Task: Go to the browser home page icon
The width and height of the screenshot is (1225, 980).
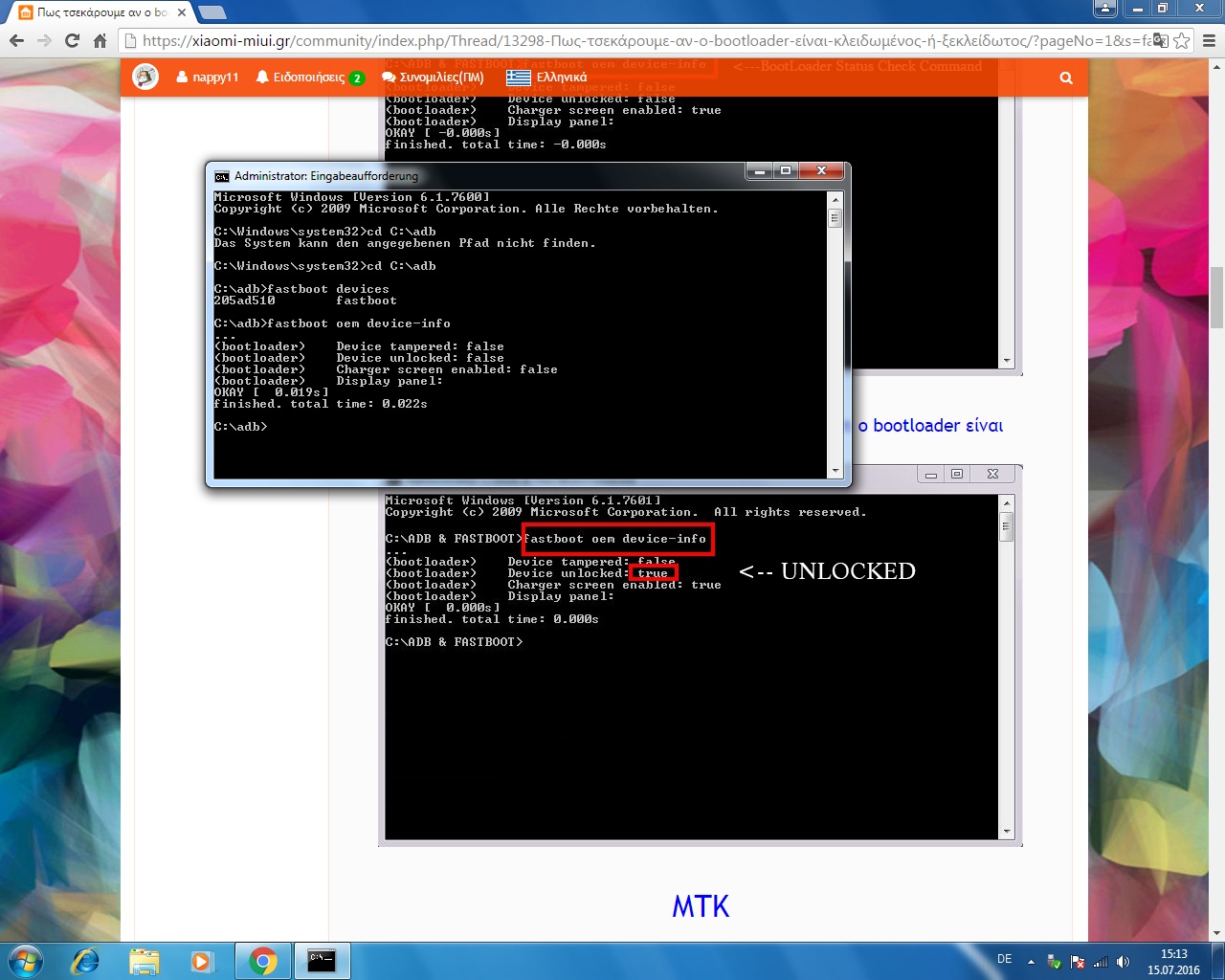Action: [100, 40]
